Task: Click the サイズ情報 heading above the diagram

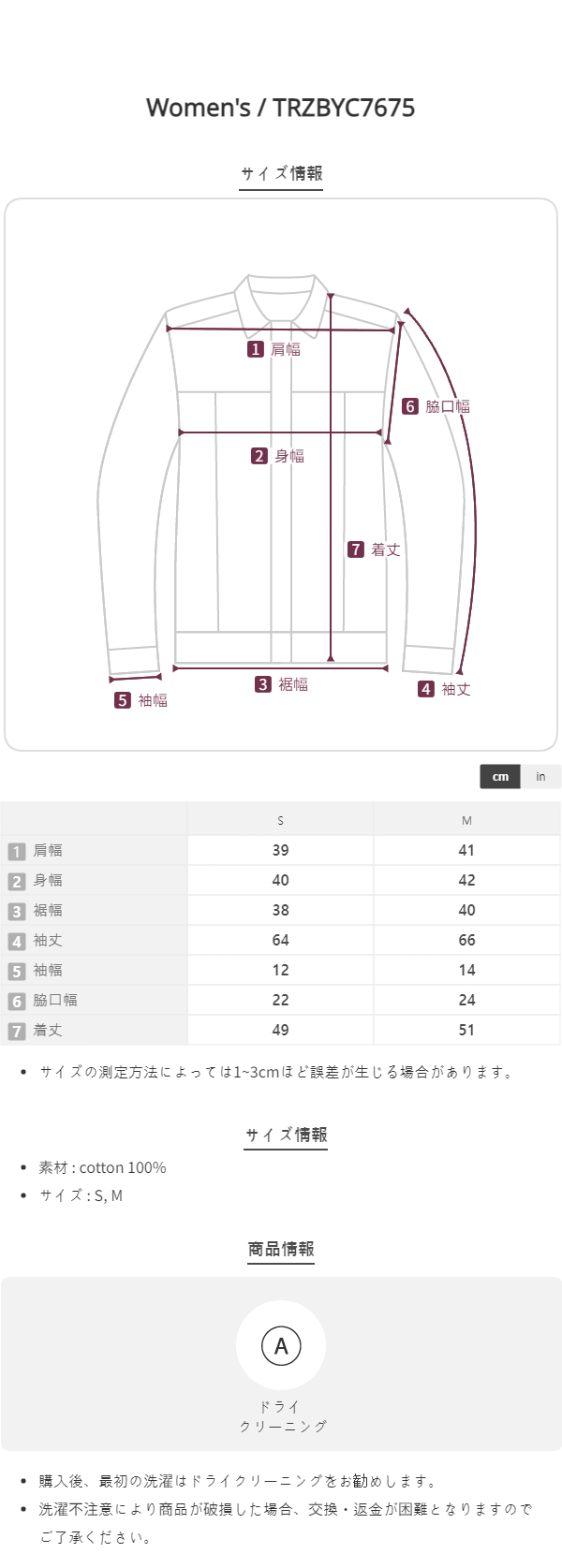Action: 281,173
